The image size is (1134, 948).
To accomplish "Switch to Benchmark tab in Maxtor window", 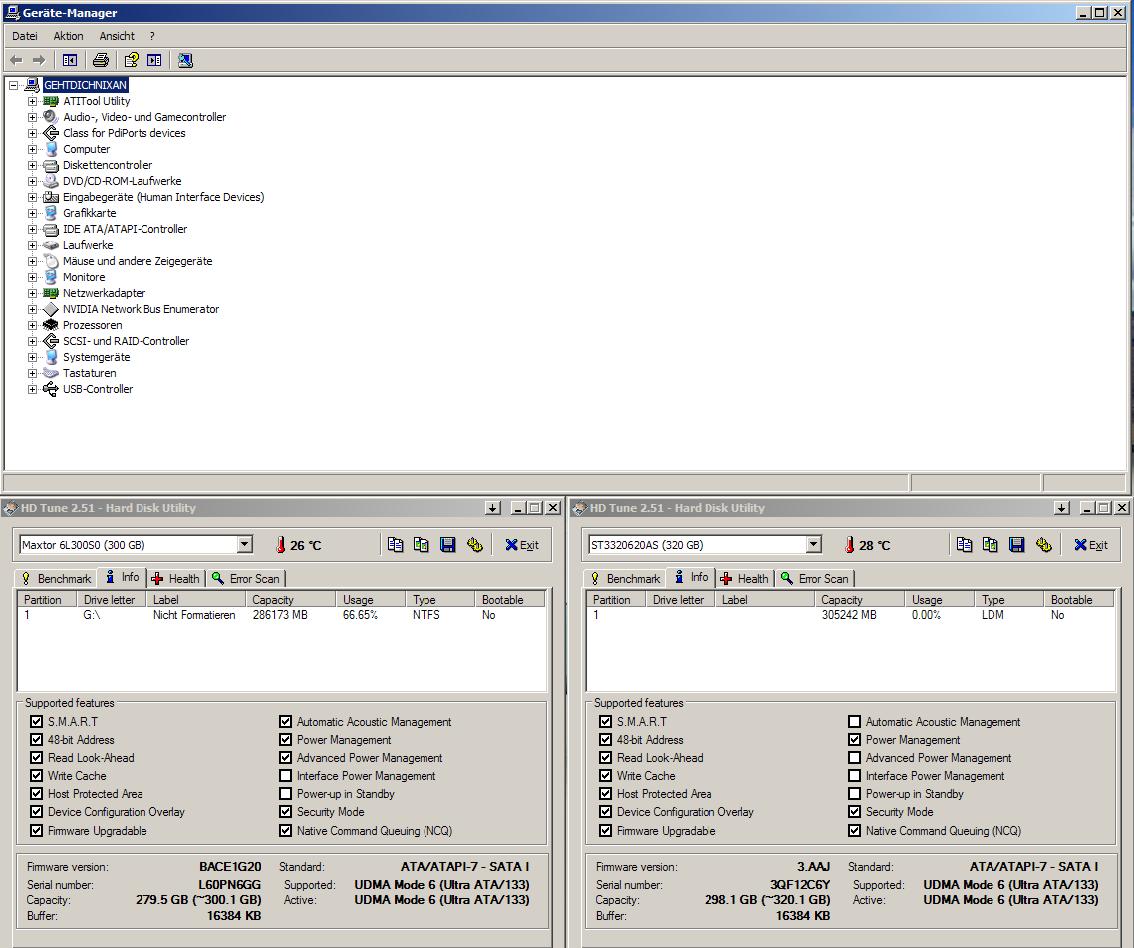I will point(56,578).
